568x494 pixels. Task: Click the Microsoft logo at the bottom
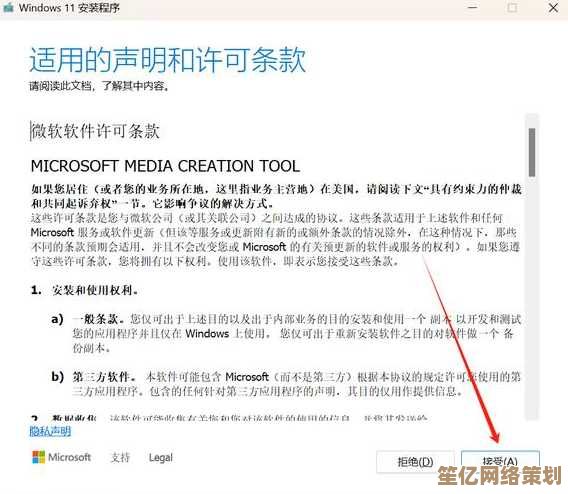pyautogui.click(x=61, y=457)
